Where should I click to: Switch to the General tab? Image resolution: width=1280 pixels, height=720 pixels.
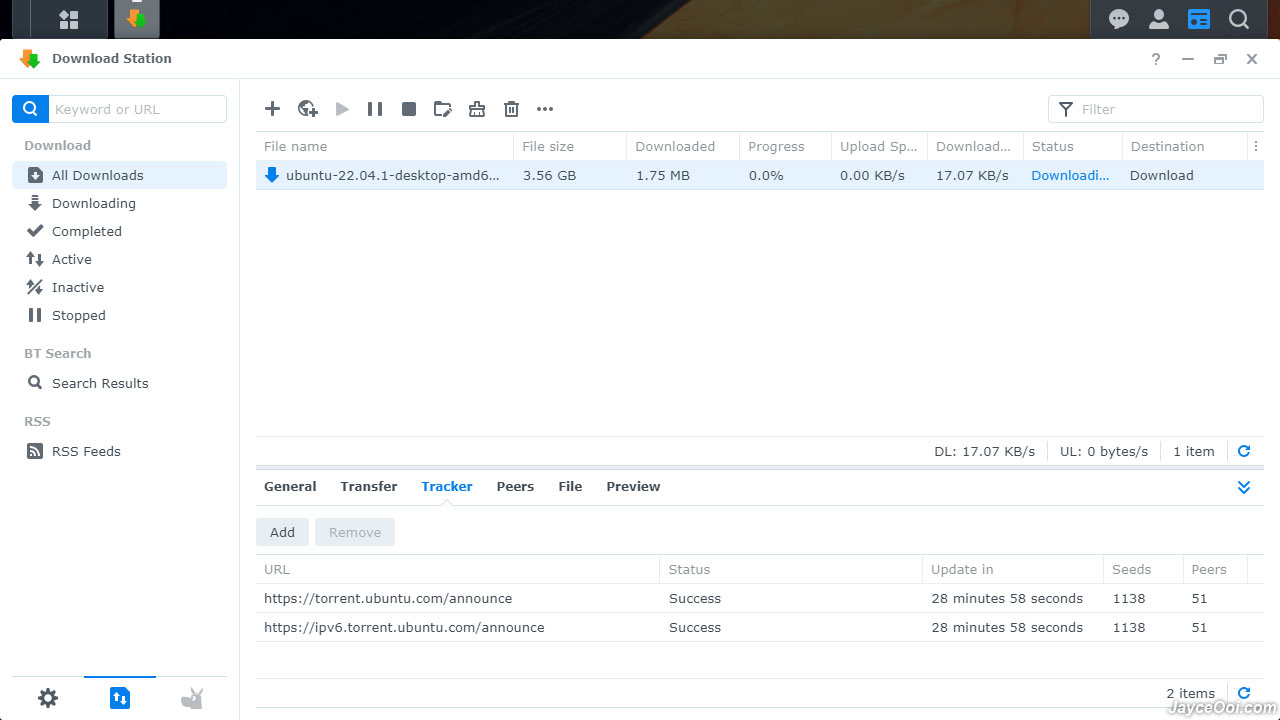(290, 486)
